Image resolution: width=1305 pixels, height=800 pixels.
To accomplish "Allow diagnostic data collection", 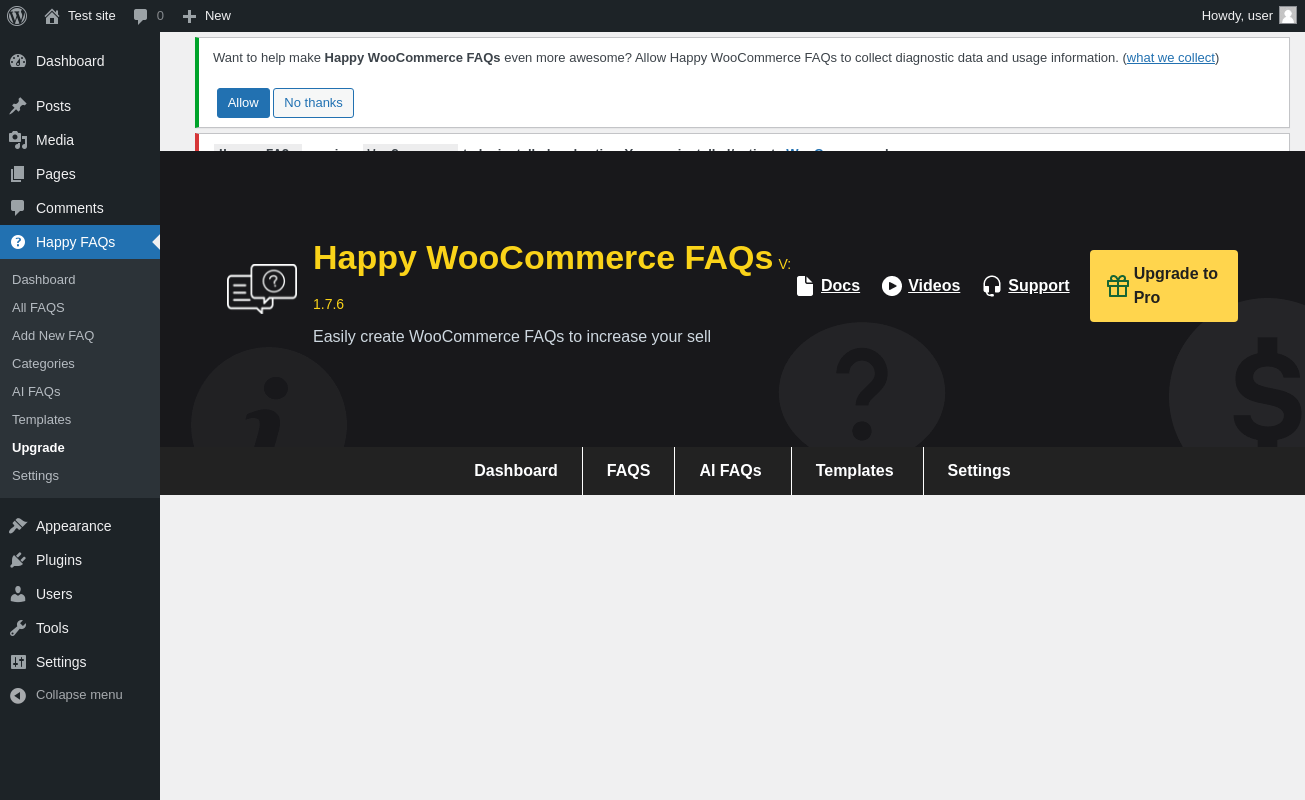I will (243, 103).
